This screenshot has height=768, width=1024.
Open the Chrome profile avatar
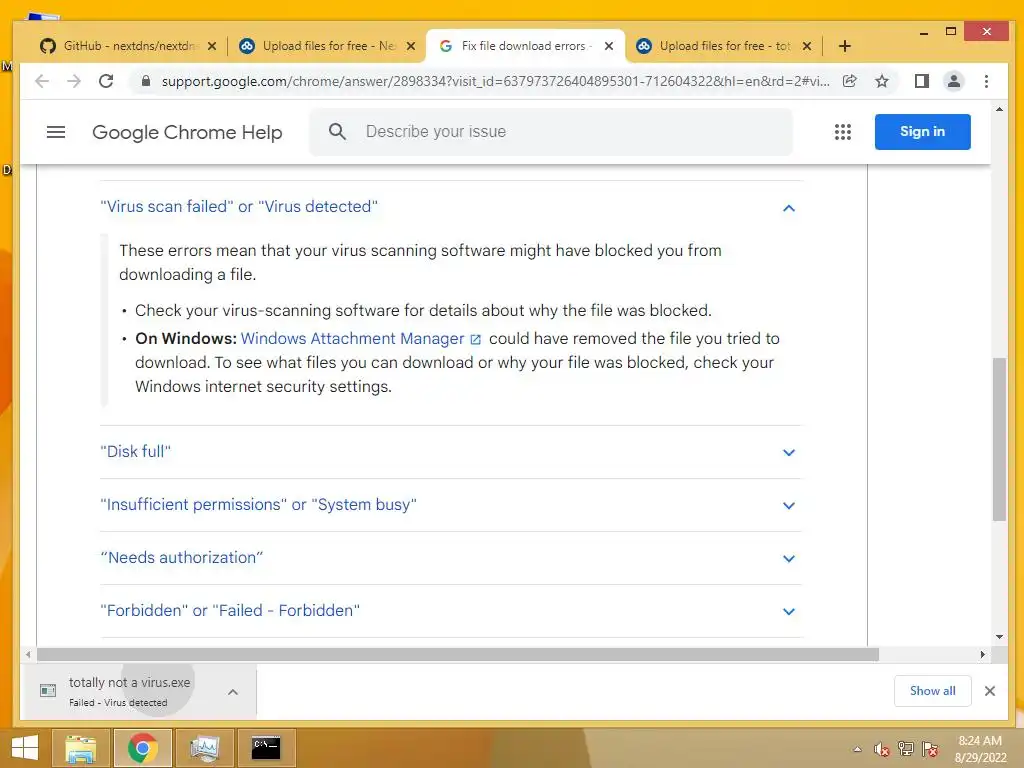(x=953, y=81)
